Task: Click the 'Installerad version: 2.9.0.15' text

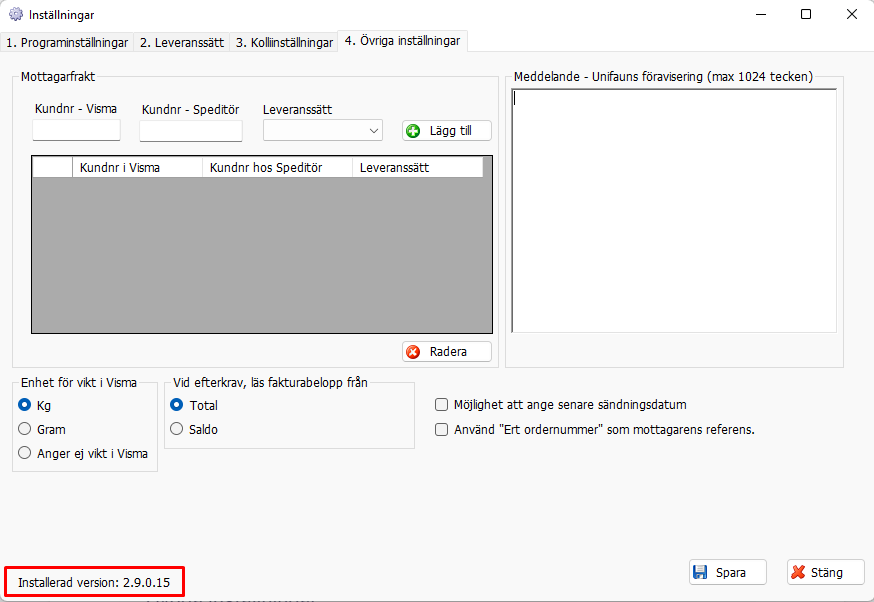Action: 94,582
